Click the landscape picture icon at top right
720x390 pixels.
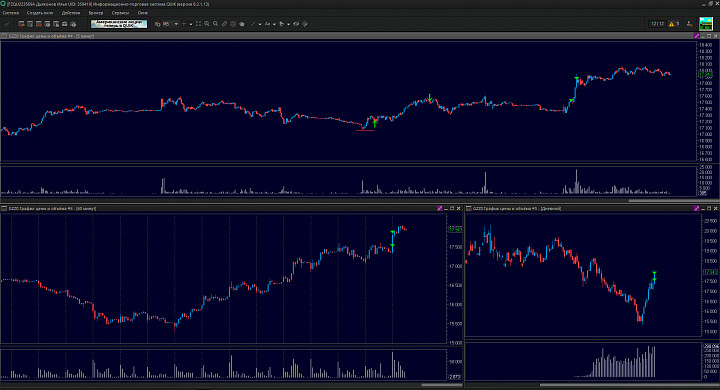[x=706, y=24]
